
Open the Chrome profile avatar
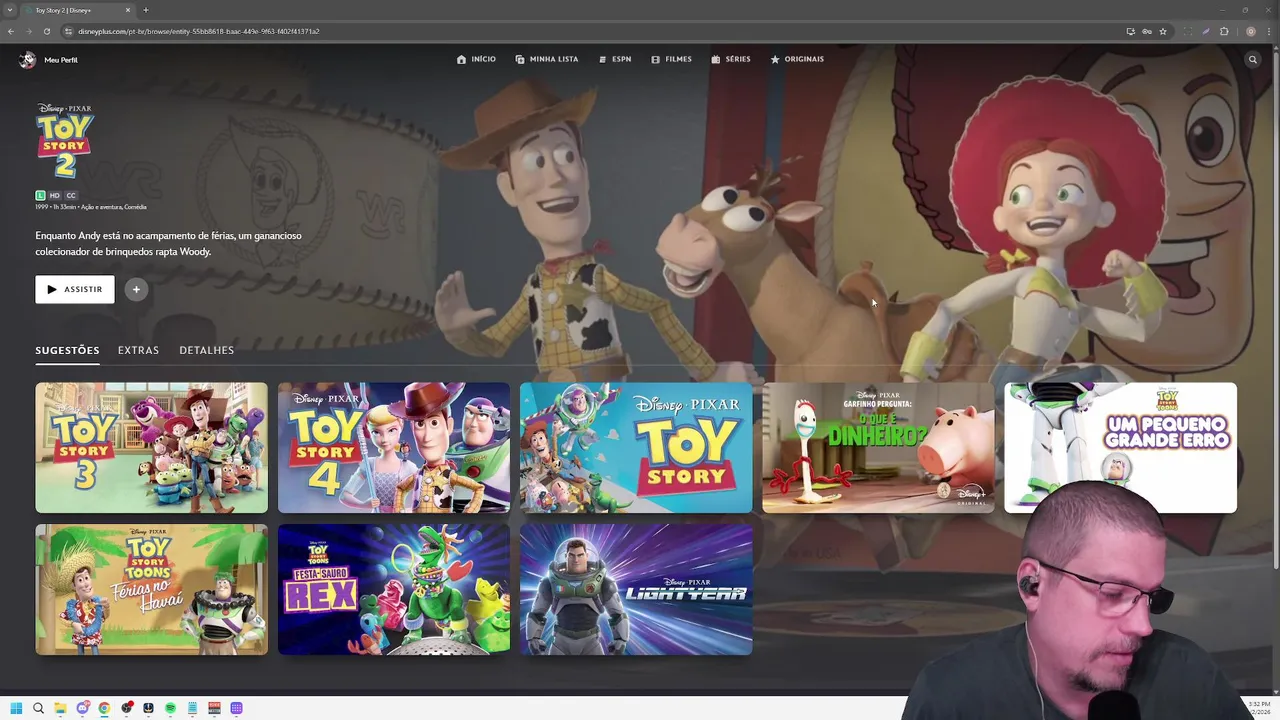(1251, 31)
